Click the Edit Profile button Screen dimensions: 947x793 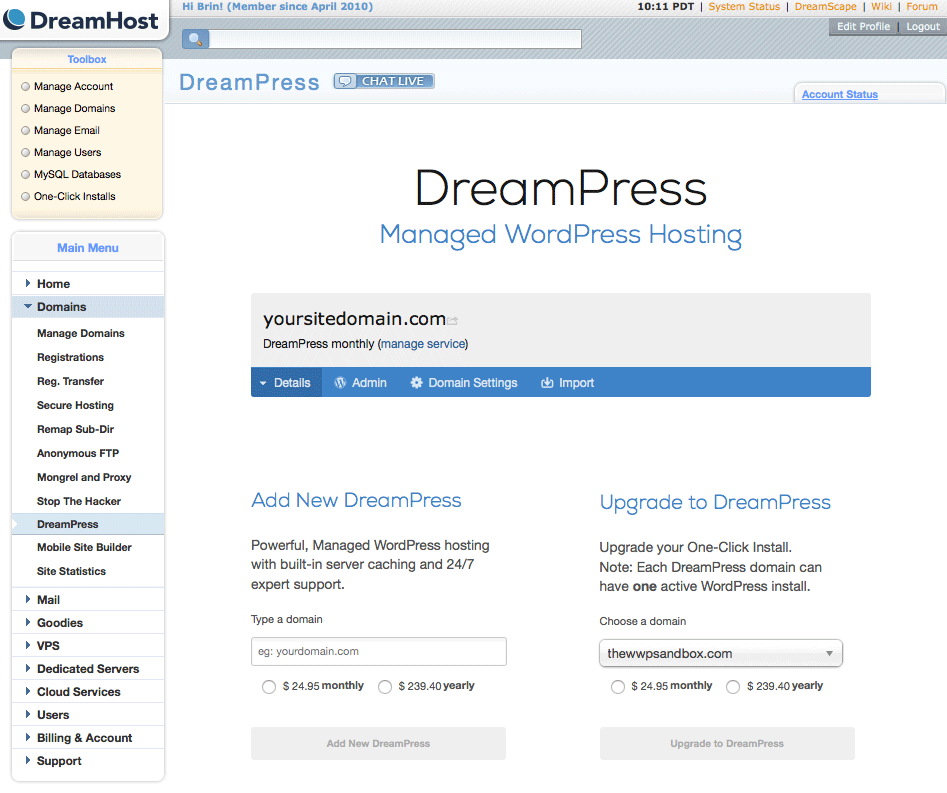pyautogui.click(x=863, y=27)
